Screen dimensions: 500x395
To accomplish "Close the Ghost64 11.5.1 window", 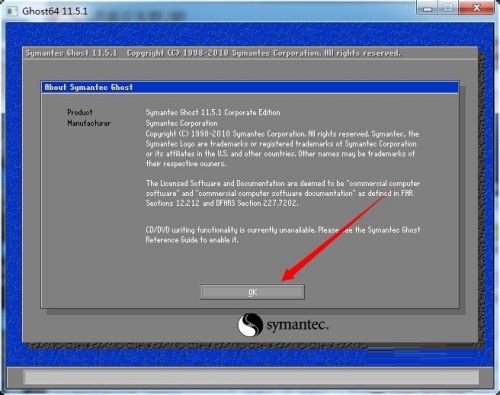I will (x=477, y=8).
